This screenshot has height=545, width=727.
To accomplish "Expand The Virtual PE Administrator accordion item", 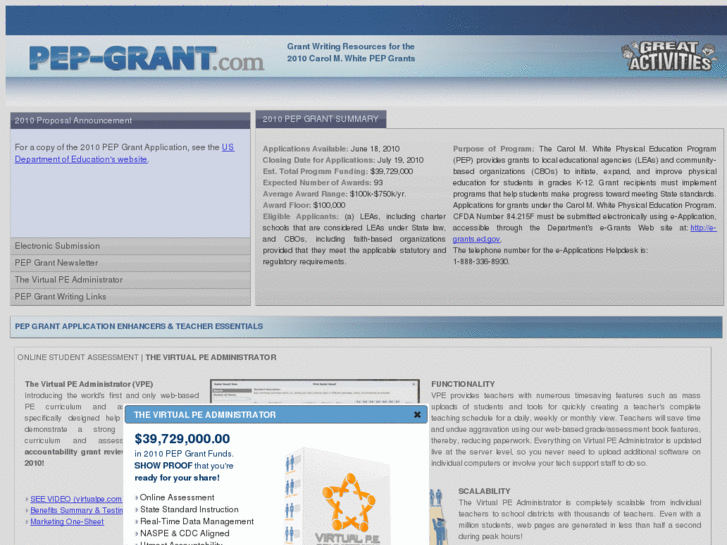I will tap(130, 280).
